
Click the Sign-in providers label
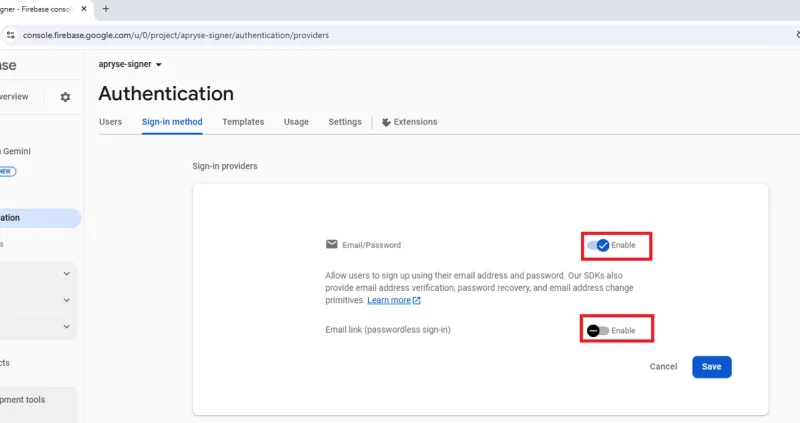[225, 166]
